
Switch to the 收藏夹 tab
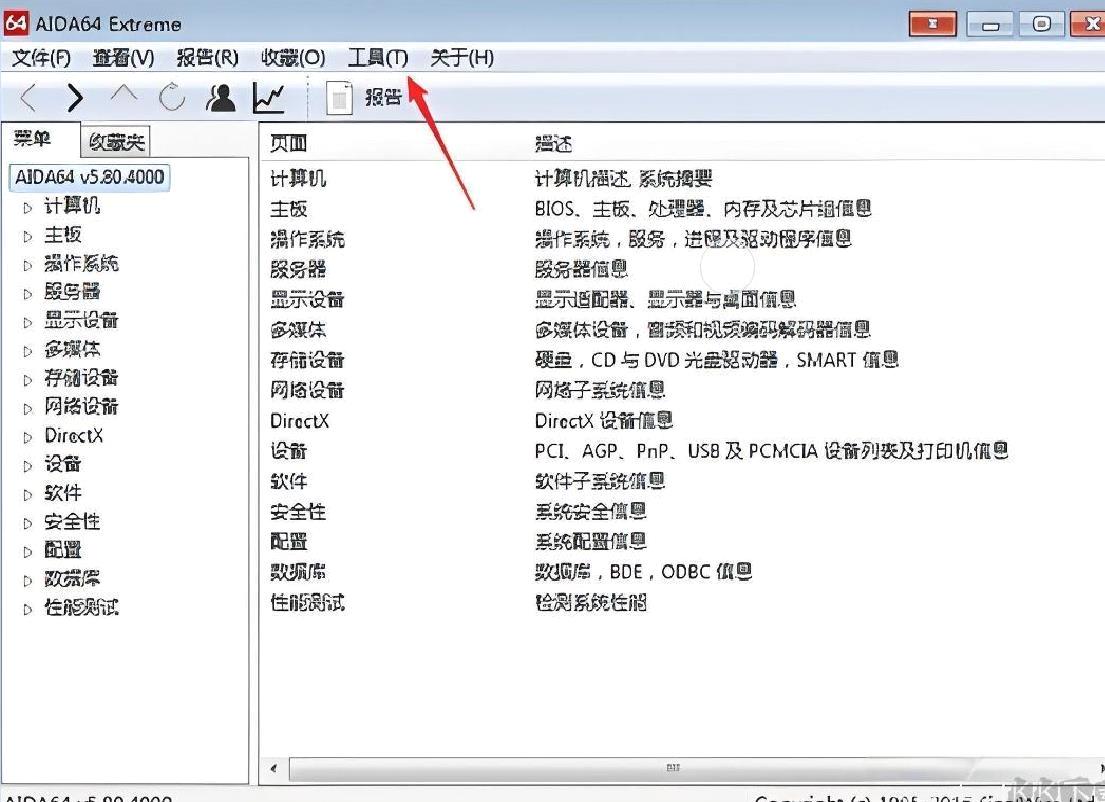coord(116,142)
